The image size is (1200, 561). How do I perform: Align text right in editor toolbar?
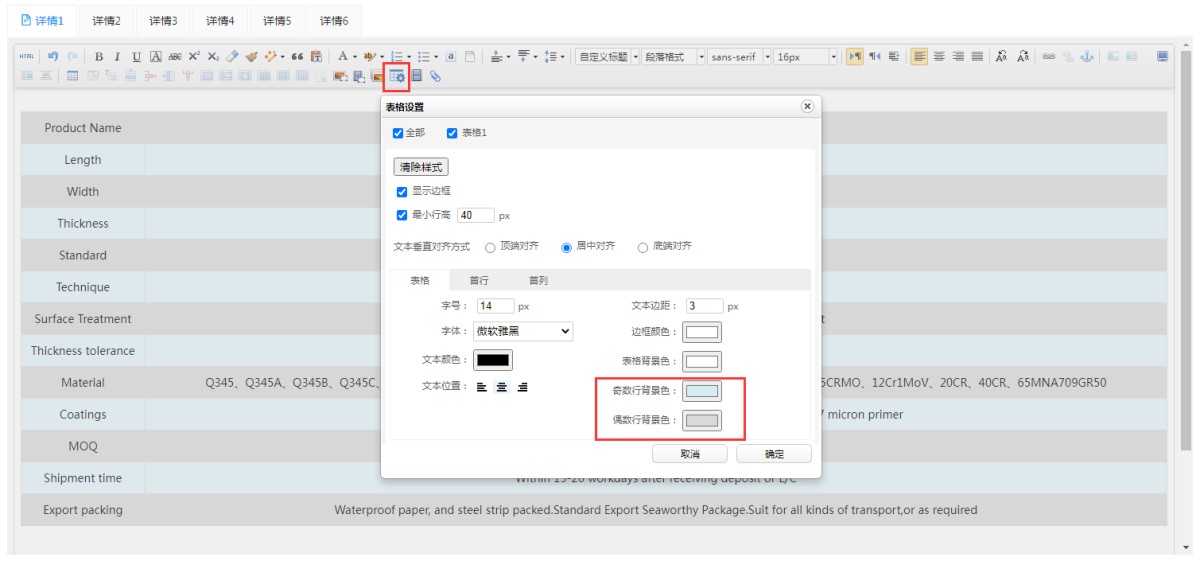pyautogui.click(x=958, y=57)
